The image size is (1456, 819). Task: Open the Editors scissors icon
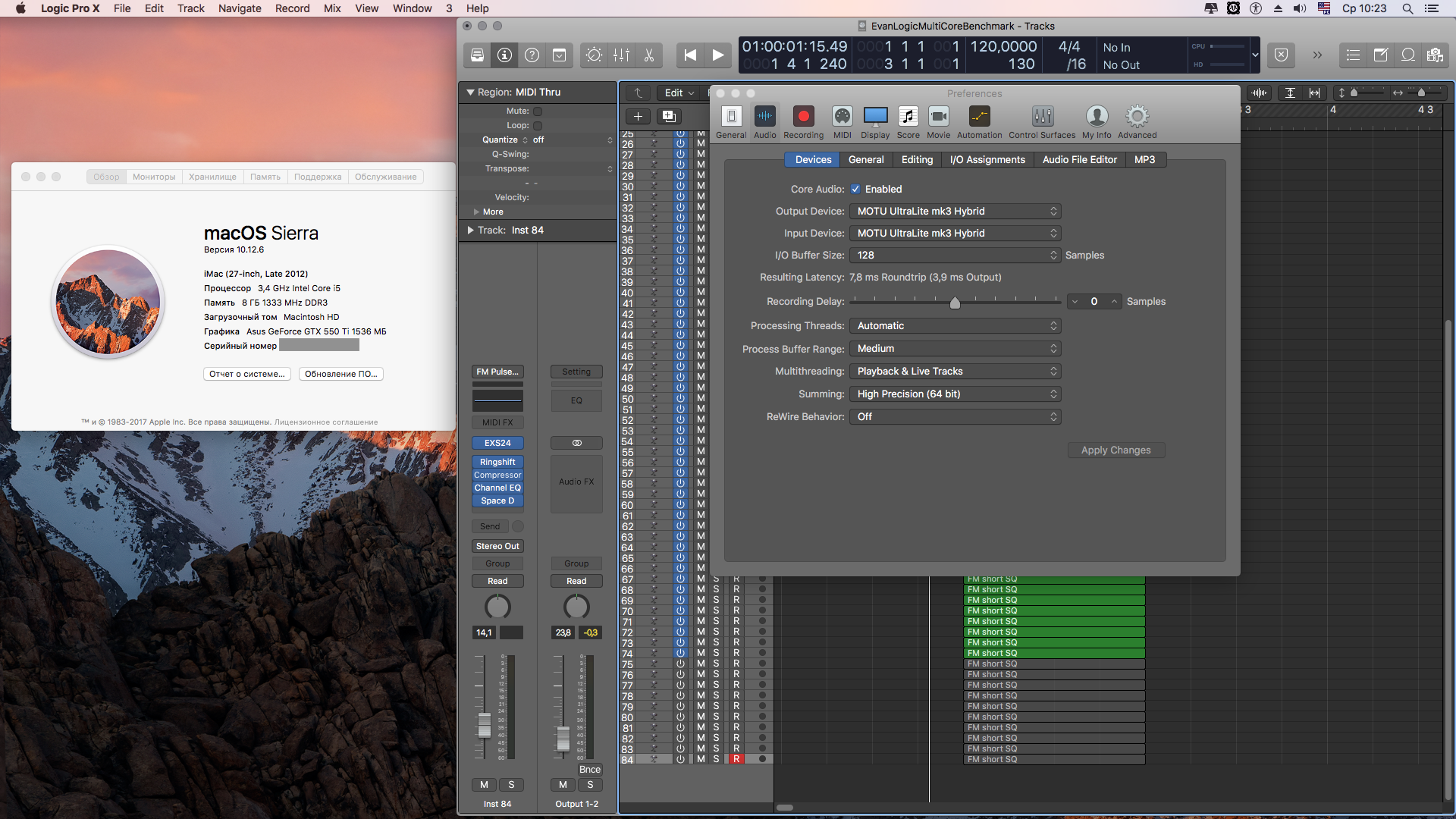[649, 55]
